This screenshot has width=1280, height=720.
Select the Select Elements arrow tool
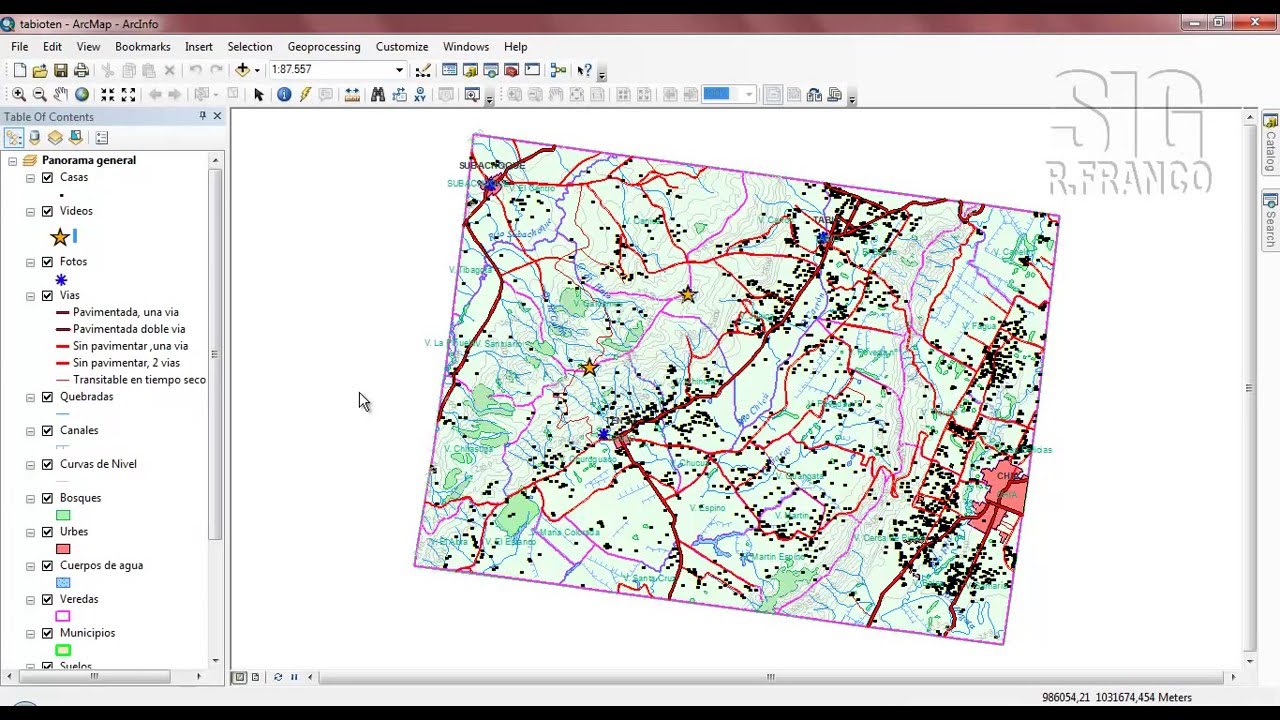click(x=258, y=94)
